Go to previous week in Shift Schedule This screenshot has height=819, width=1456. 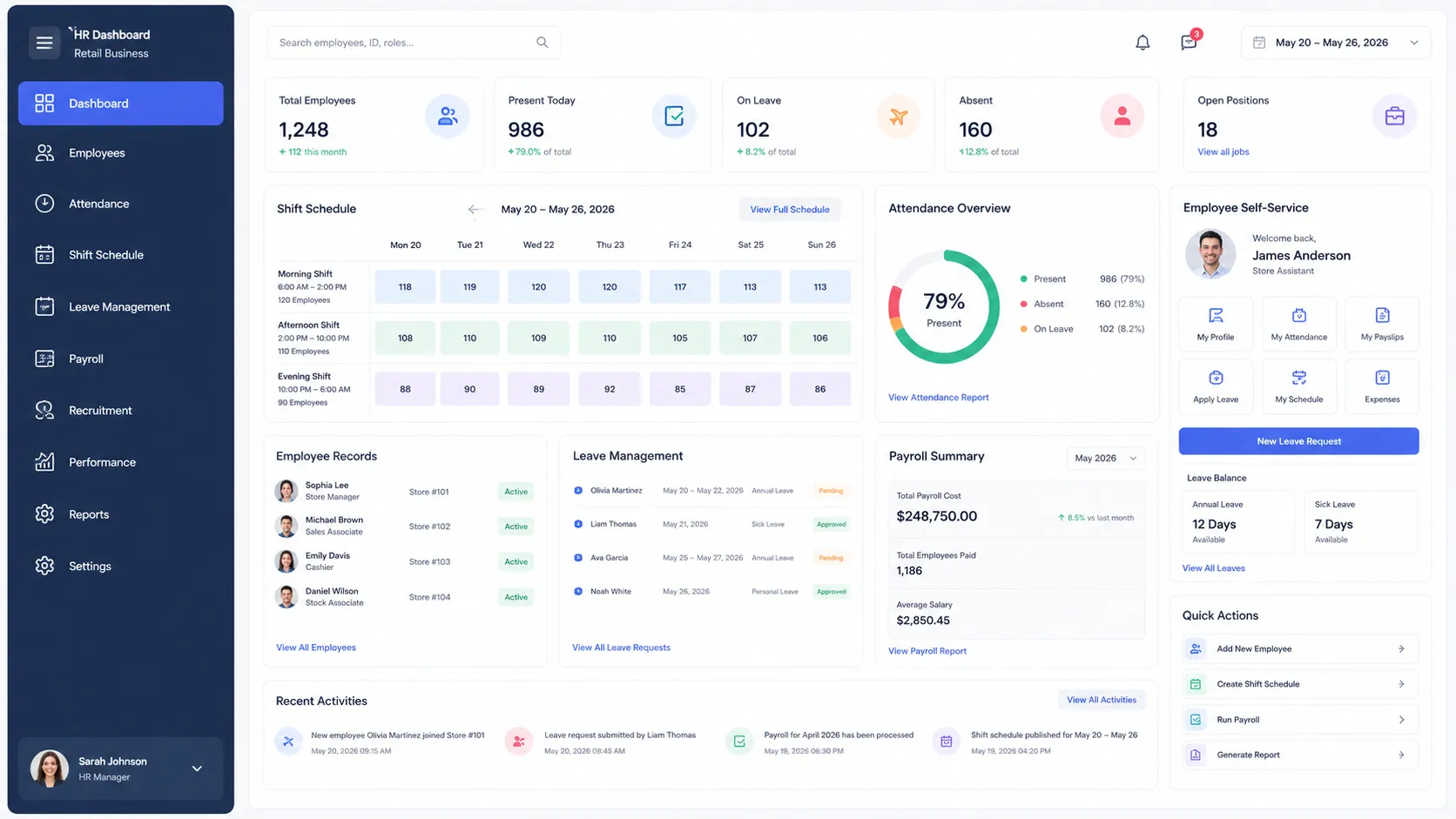[x=475, y=209]
